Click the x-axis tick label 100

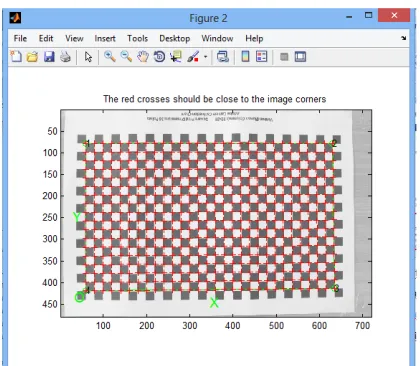103,326
